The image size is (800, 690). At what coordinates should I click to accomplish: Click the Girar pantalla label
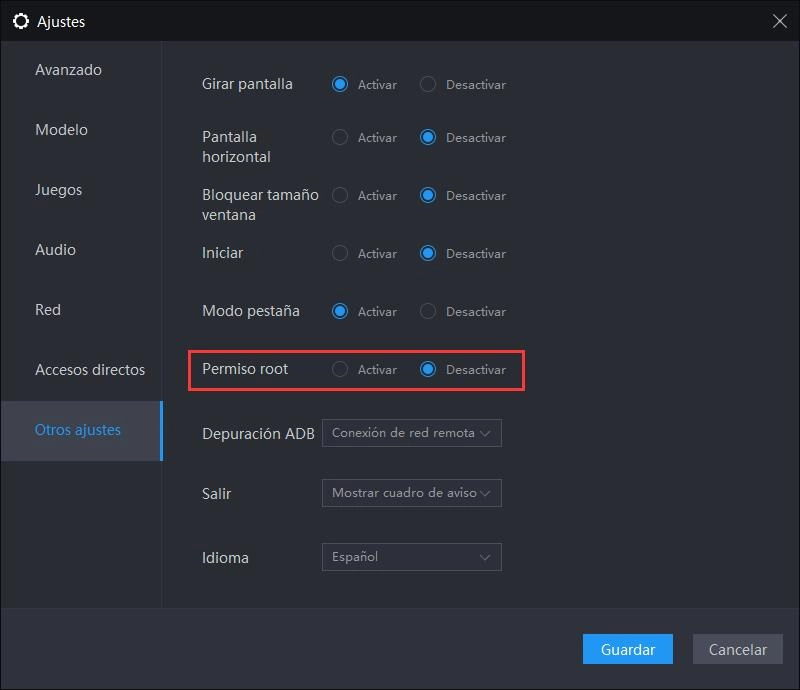[x=247, y=84]
